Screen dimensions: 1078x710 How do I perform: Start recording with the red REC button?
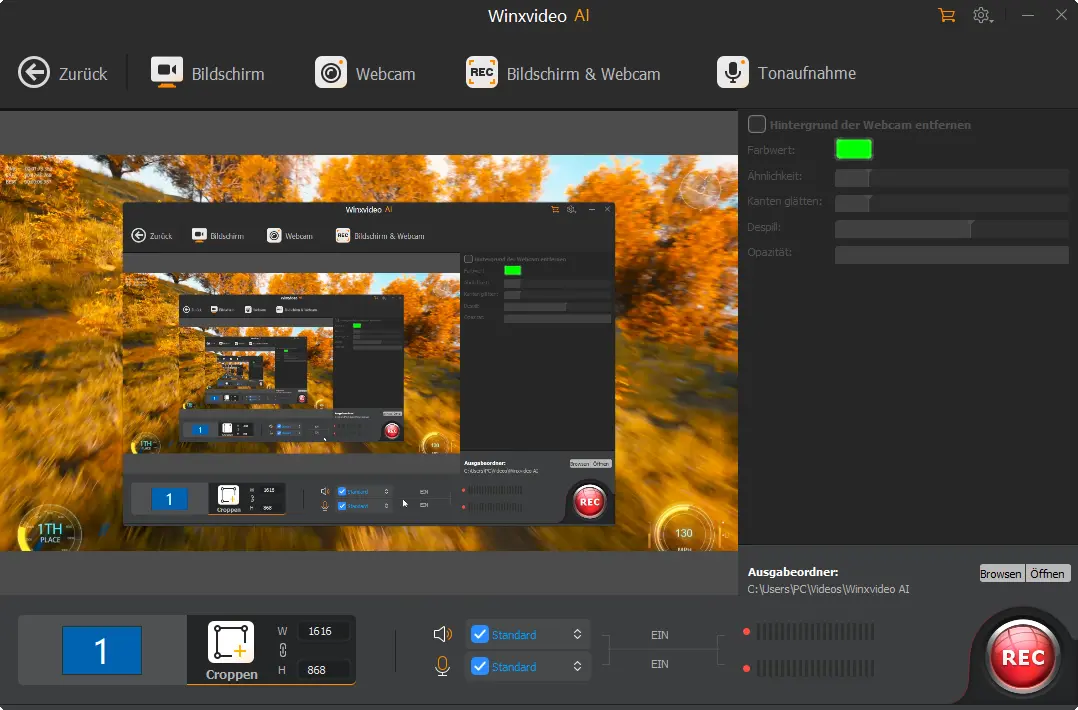coord(1022,657)
